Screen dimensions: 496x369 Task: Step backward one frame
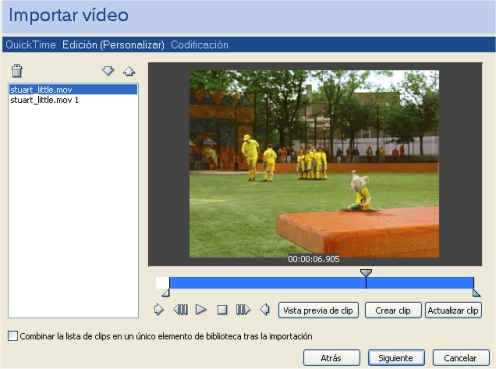(x=181, y=310)
